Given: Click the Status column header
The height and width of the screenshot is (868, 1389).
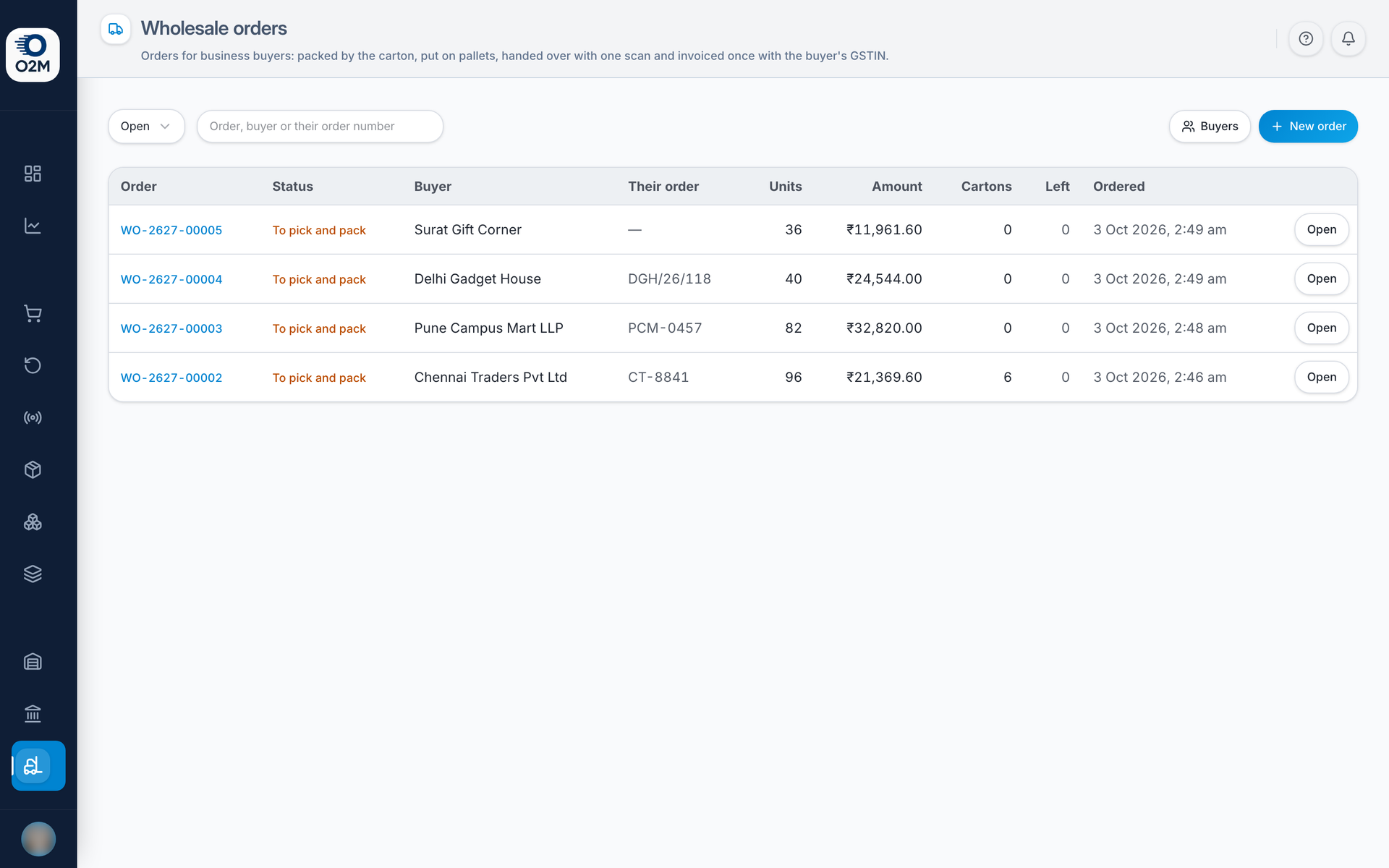Looking at the screenshot, I should 293,187.
